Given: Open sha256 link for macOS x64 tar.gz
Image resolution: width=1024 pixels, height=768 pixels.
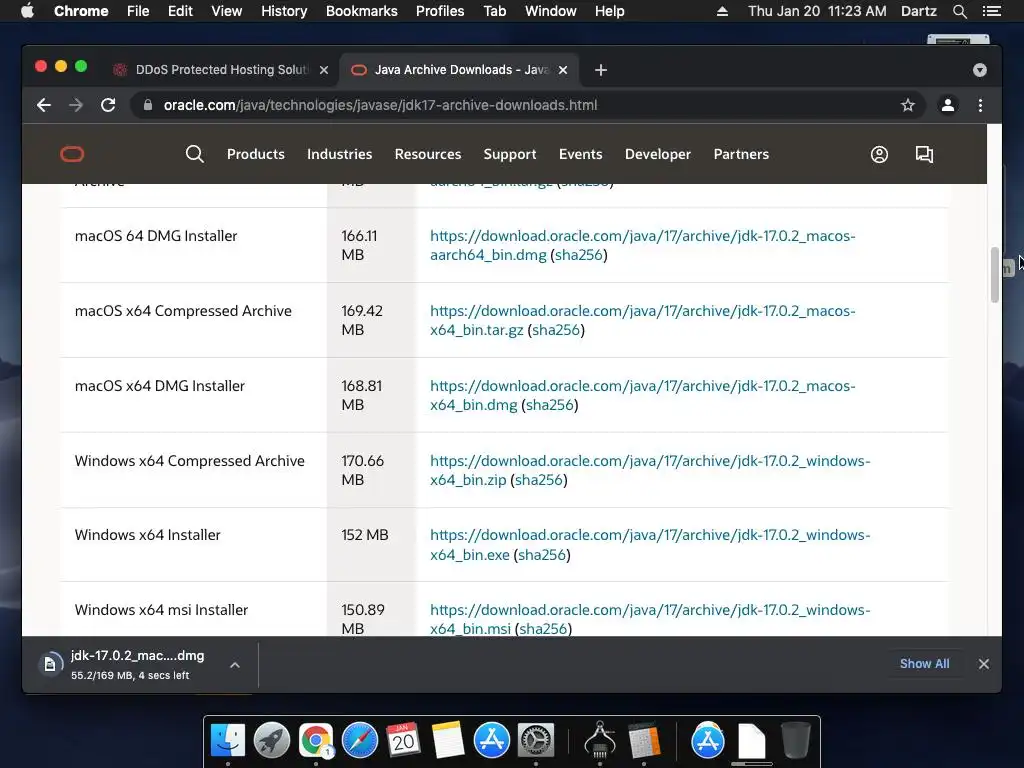Looking at the screenshot, I should (x=556, y=330).
